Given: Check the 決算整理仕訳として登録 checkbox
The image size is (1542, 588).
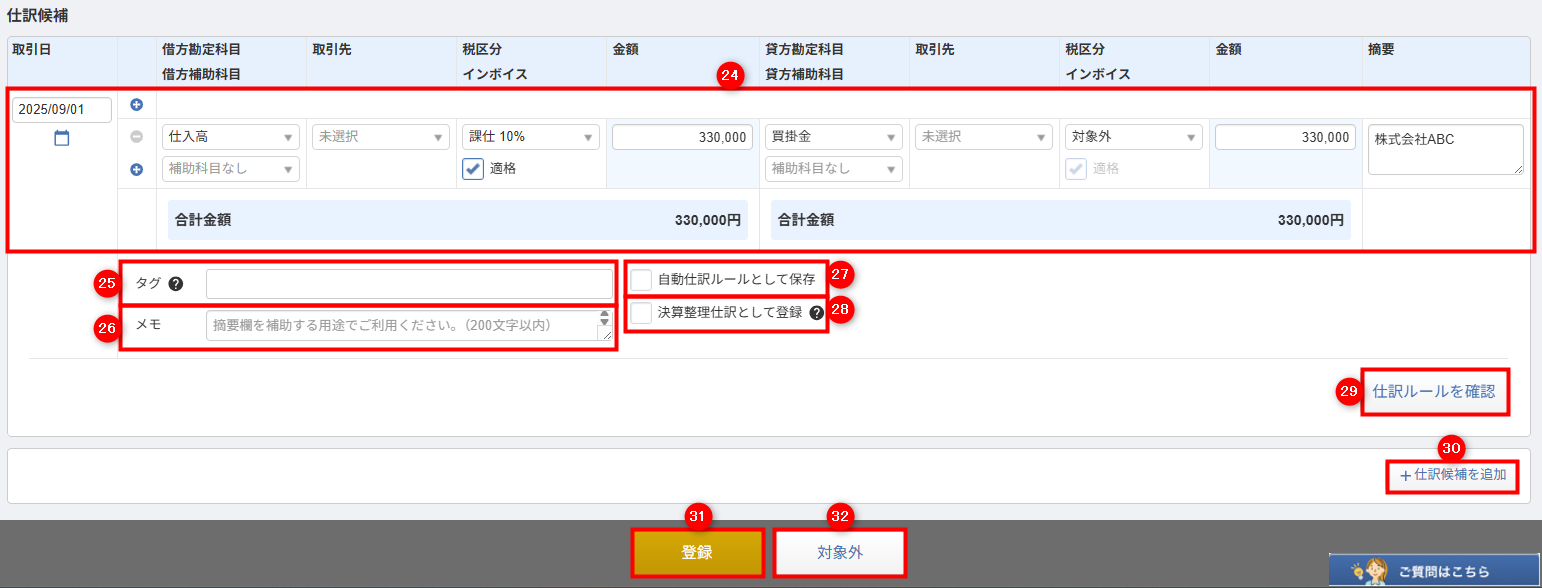Looking at the screenshot, I should [642, 312].
